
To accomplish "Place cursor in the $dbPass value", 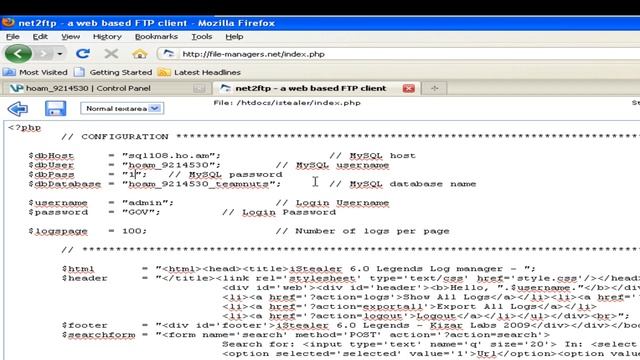I will [134, 174].
